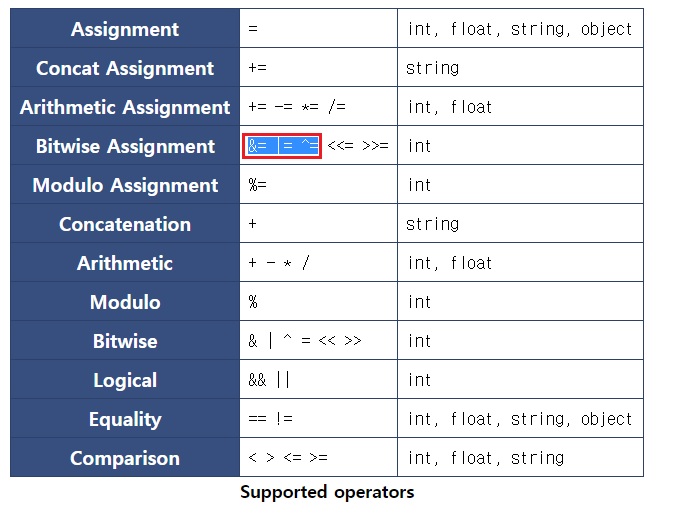This screenshot has height=518, width=674.
Task: Click the Assignment row header
Action: coord(125,28)
